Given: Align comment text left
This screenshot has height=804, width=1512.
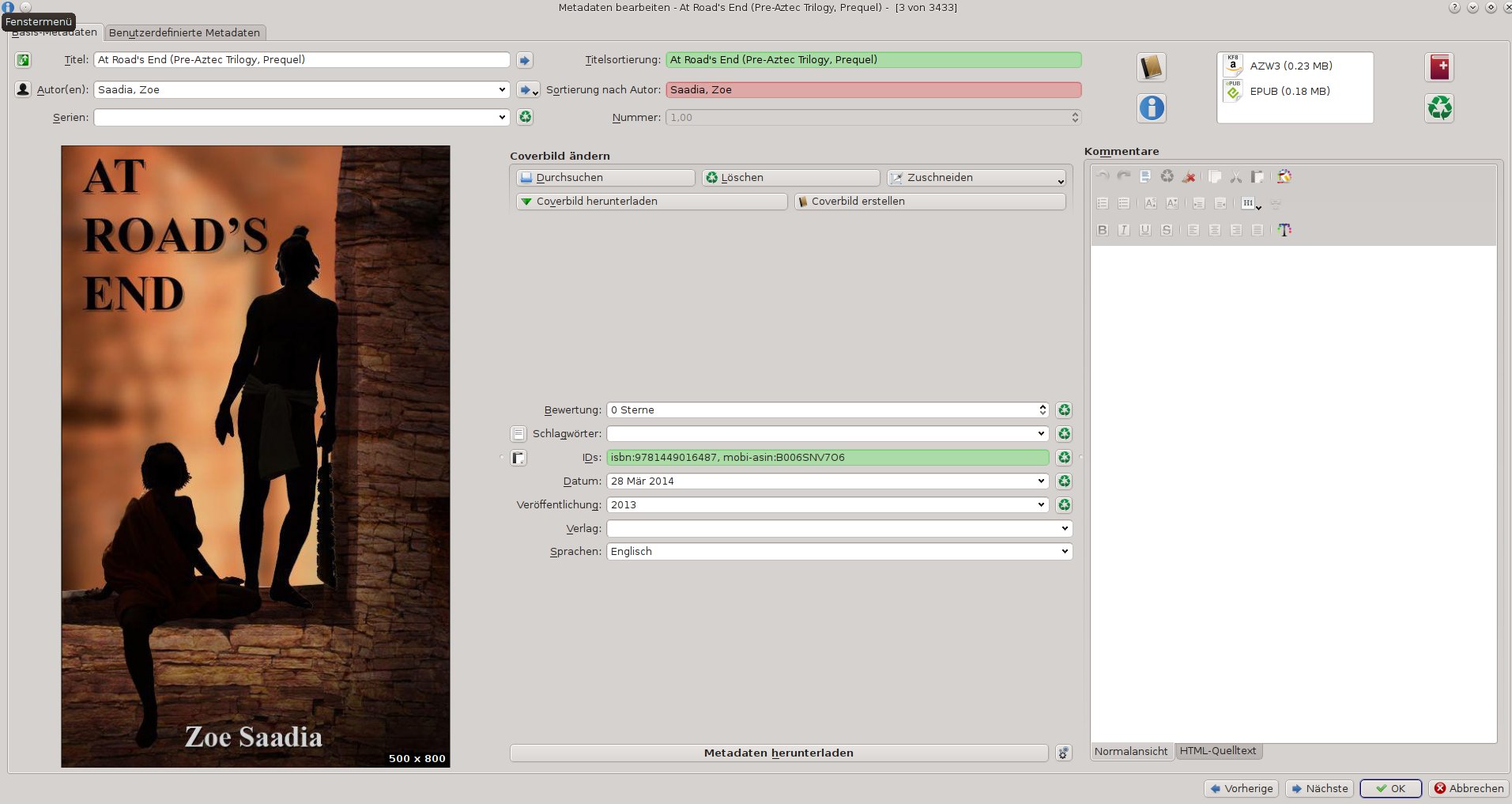Looking at the screenshot, I should coord(1193,230).
